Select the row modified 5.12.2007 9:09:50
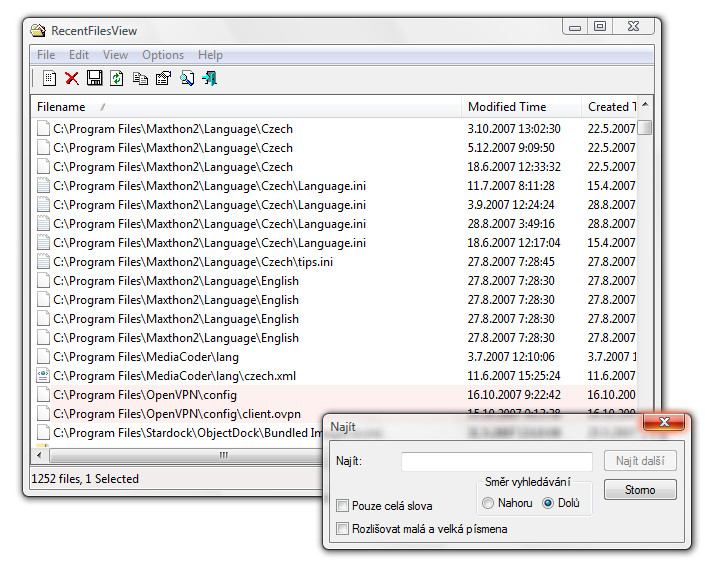 (x=334, y=148)
